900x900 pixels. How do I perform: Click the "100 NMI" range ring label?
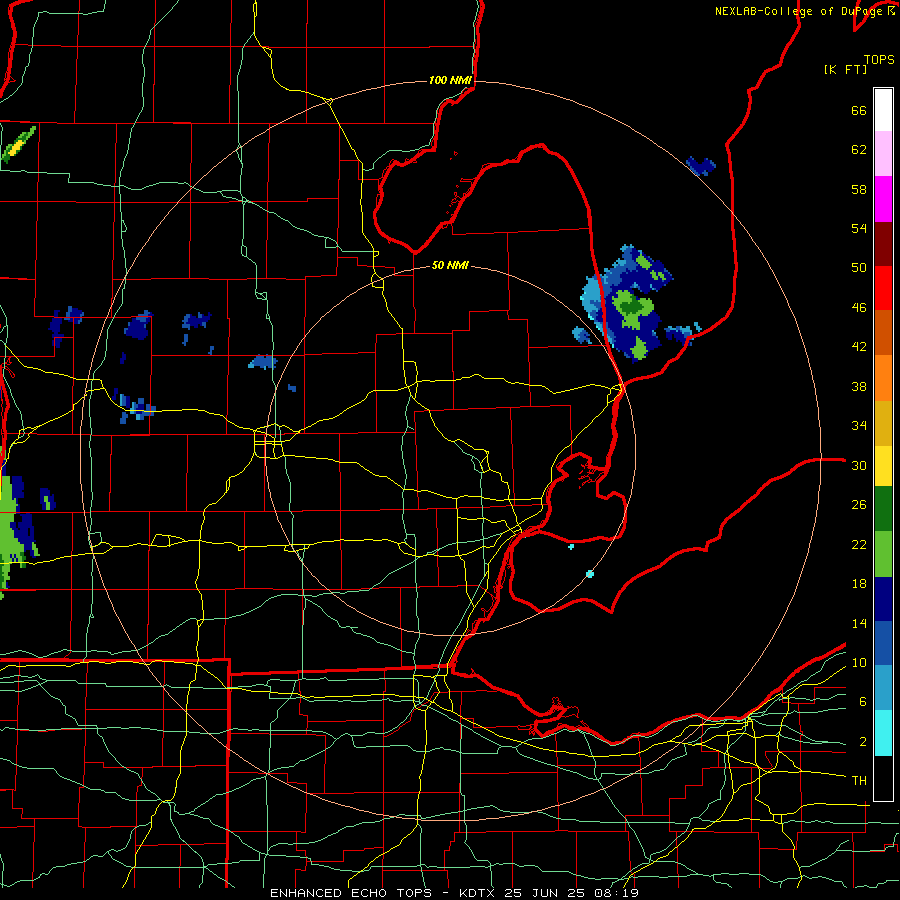(450, 80)
